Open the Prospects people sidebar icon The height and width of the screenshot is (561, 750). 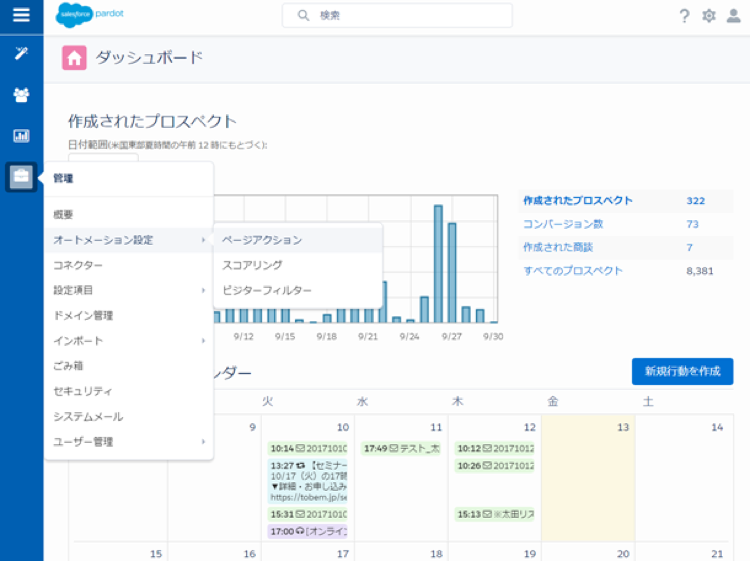tap(21, 95)
